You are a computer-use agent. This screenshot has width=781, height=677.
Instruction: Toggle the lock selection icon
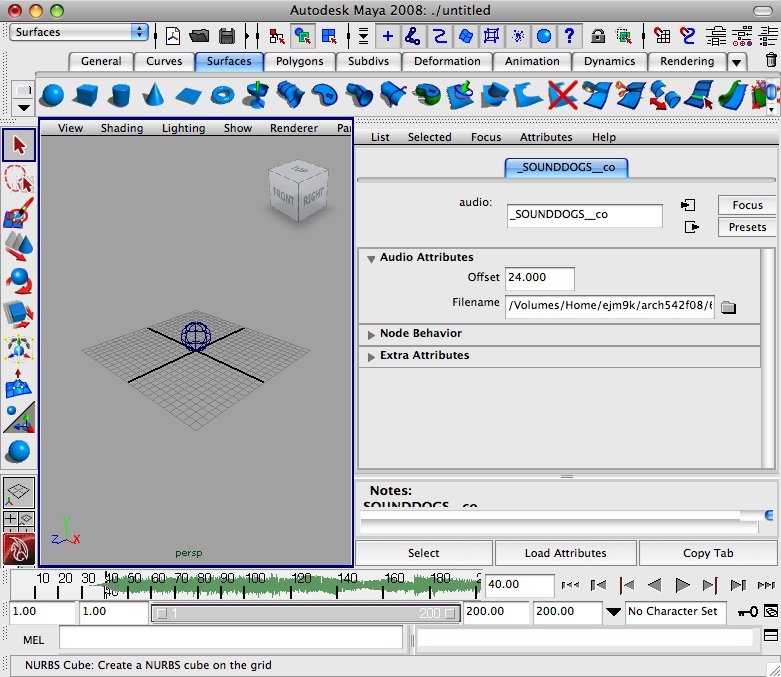pos(598,36)
